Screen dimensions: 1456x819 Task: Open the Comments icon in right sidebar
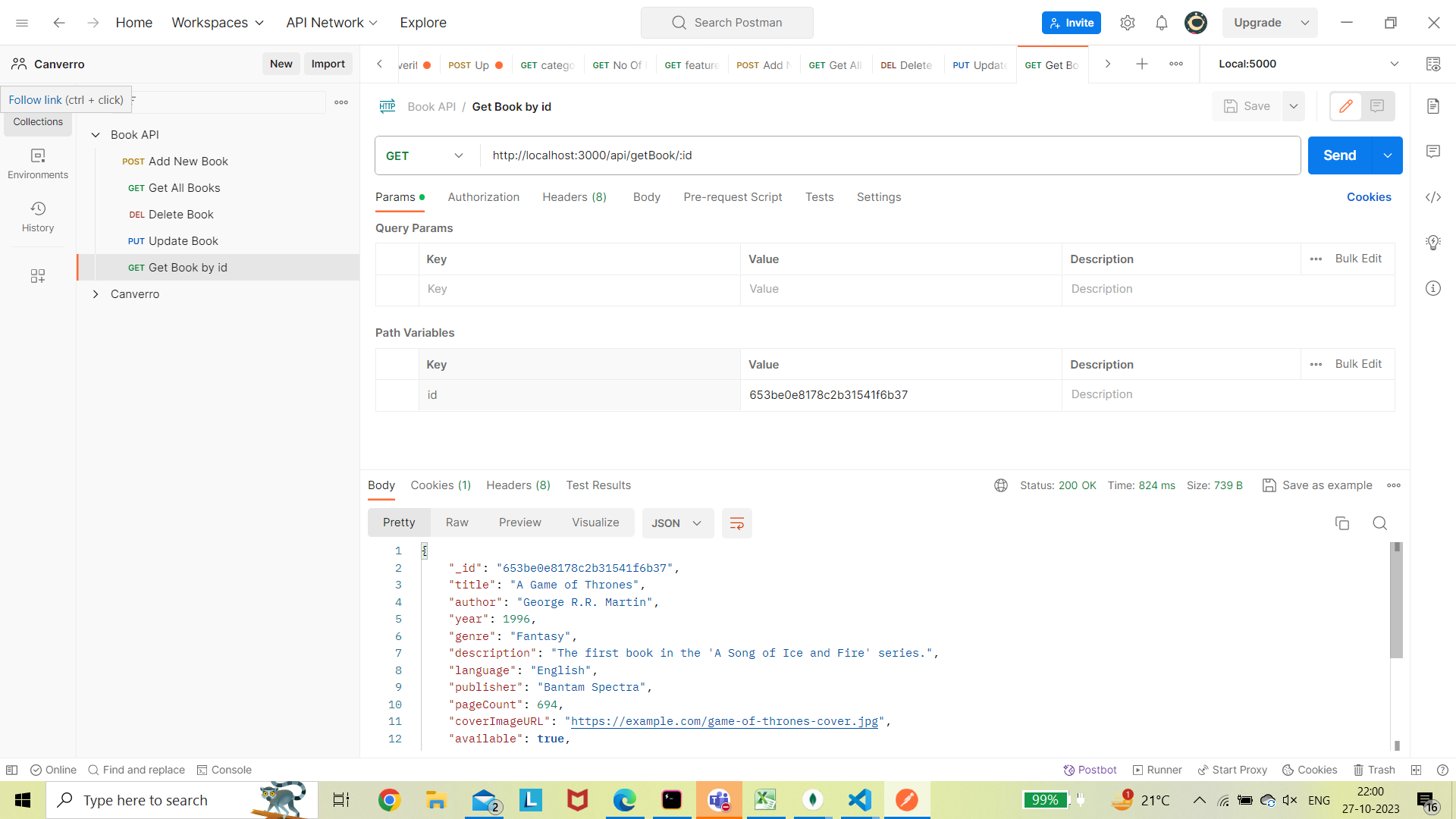pos(1433,152)
